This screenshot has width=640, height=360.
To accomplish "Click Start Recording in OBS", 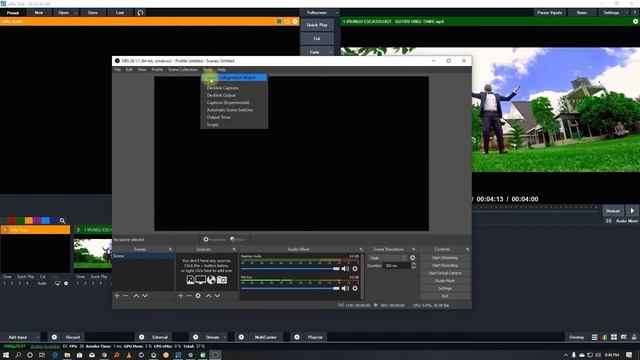I will point(445,266).
